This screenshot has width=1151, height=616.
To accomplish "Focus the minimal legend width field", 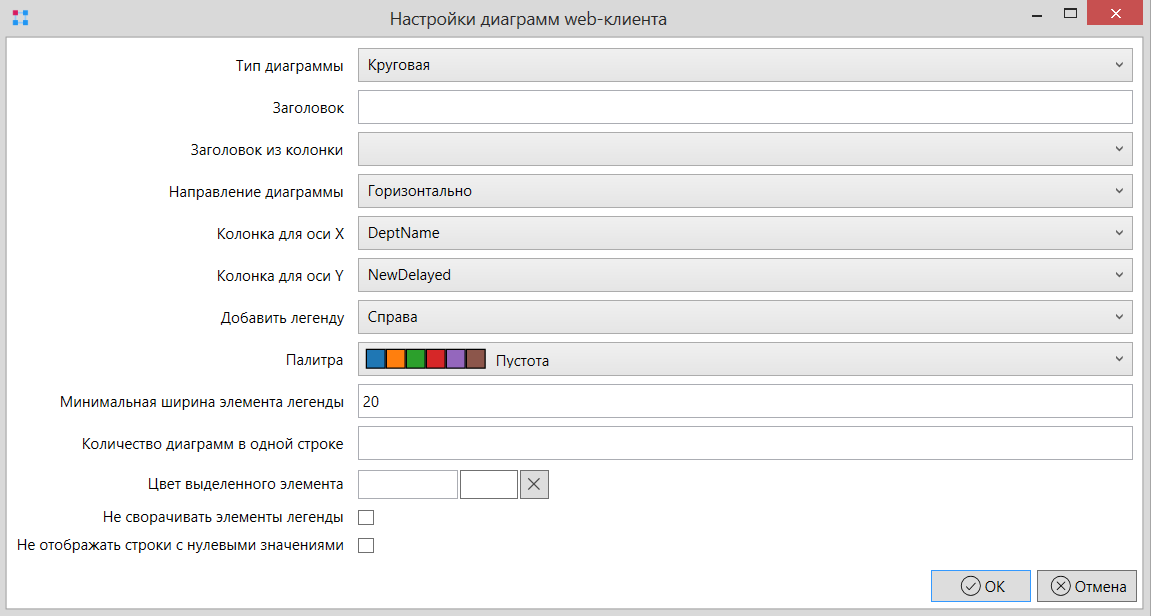I will pos(744,401).
